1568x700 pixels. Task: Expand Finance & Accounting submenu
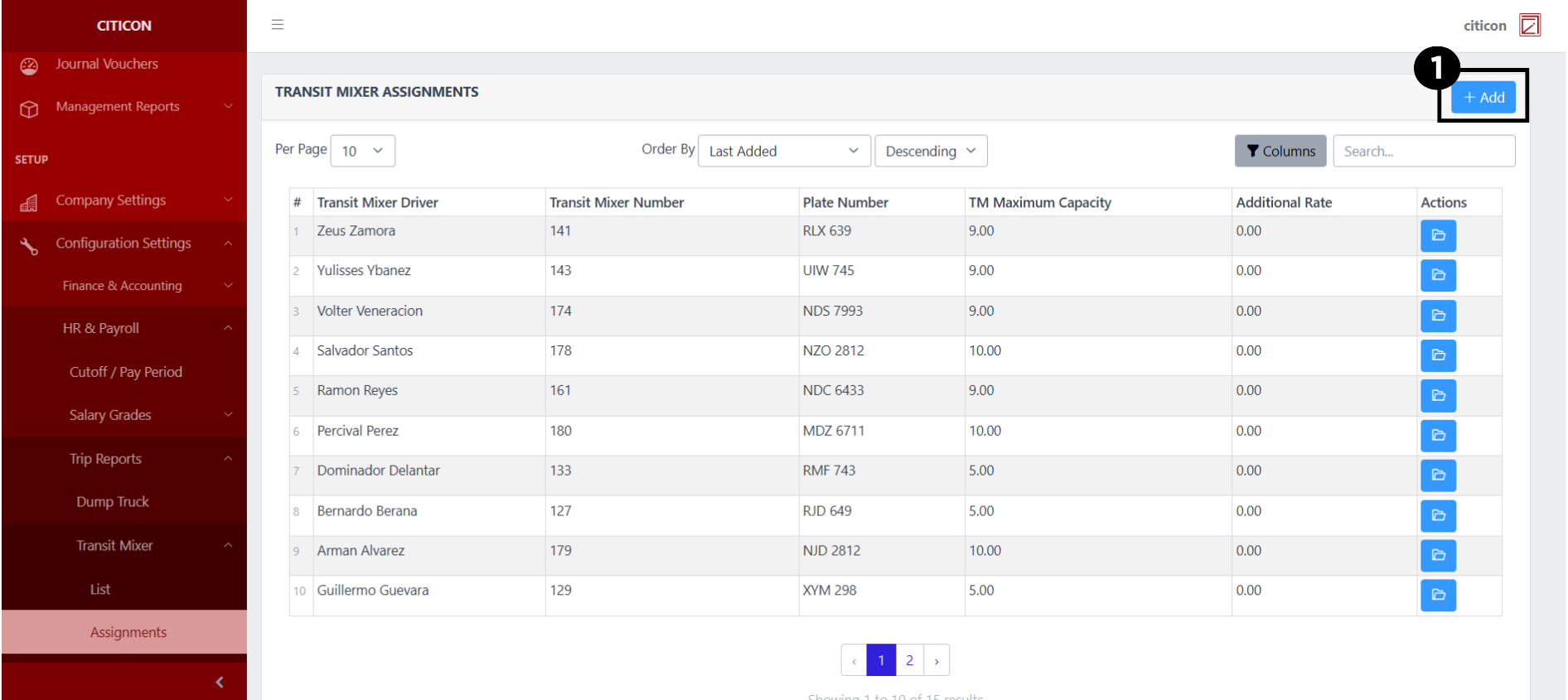click(x=124, y=285)
